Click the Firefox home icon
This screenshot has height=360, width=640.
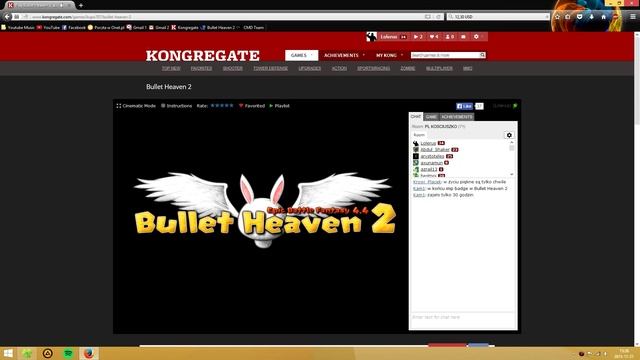(x=604, y=17)
